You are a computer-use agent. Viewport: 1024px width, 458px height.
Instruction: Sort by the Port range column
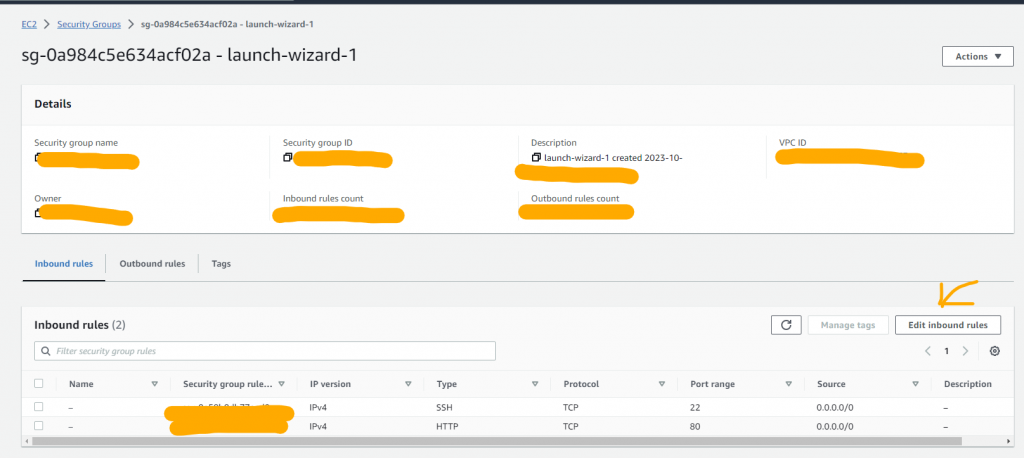pos(788,384)
